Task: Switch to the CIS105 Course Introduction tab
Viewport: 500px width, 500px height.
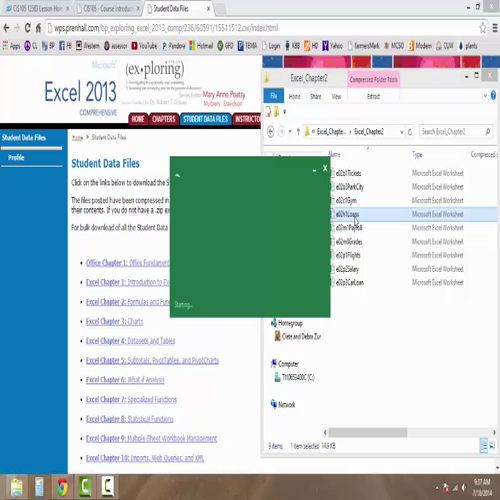Action: click(x=108, y=8)
